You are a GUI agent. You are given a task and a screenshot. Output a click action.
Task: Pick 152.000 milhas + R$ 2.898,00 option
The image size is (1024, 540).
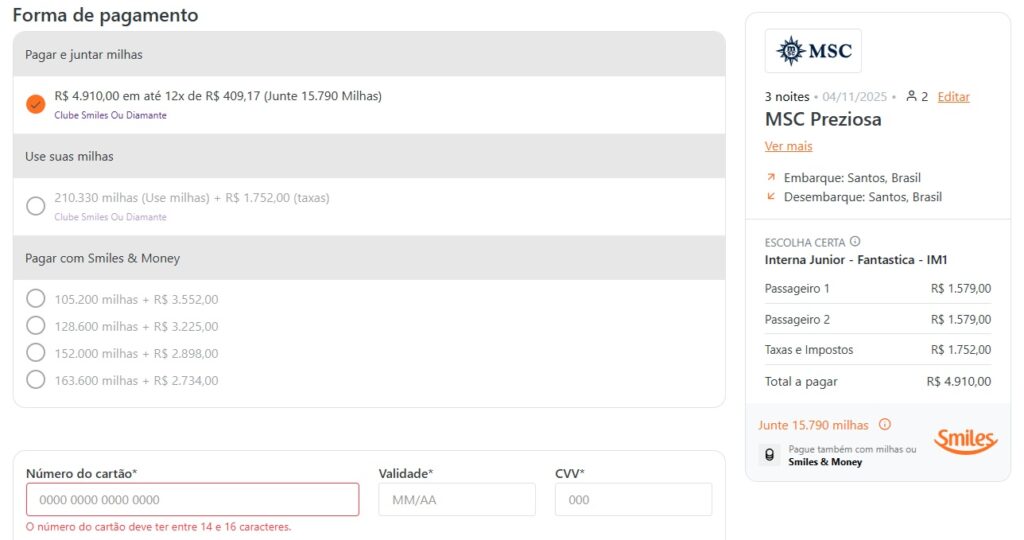pos(36,353)
